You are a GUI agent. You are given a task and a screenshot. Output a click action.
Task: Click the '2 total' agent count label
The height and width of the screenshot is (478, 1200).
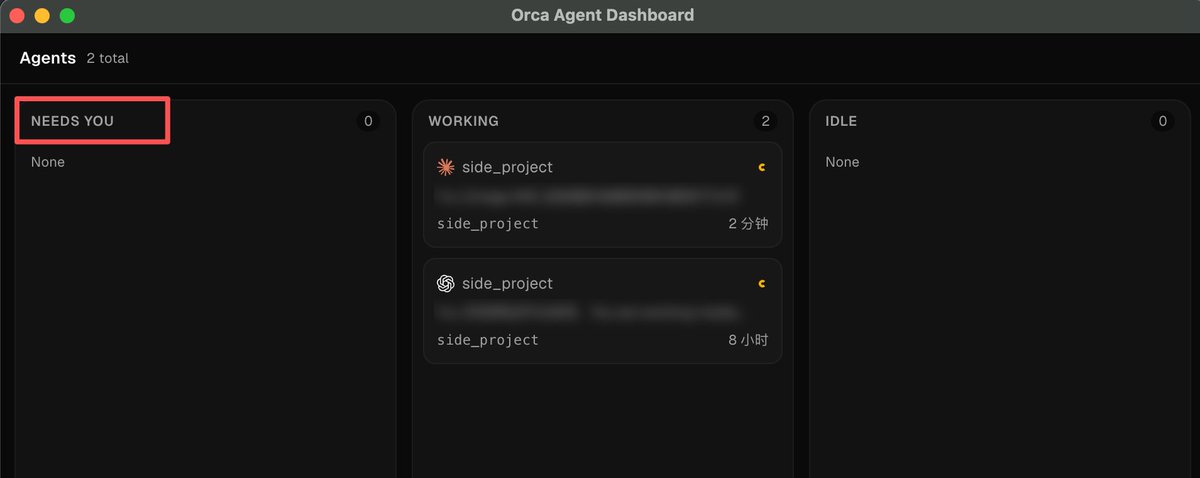(x=107, y=59)
